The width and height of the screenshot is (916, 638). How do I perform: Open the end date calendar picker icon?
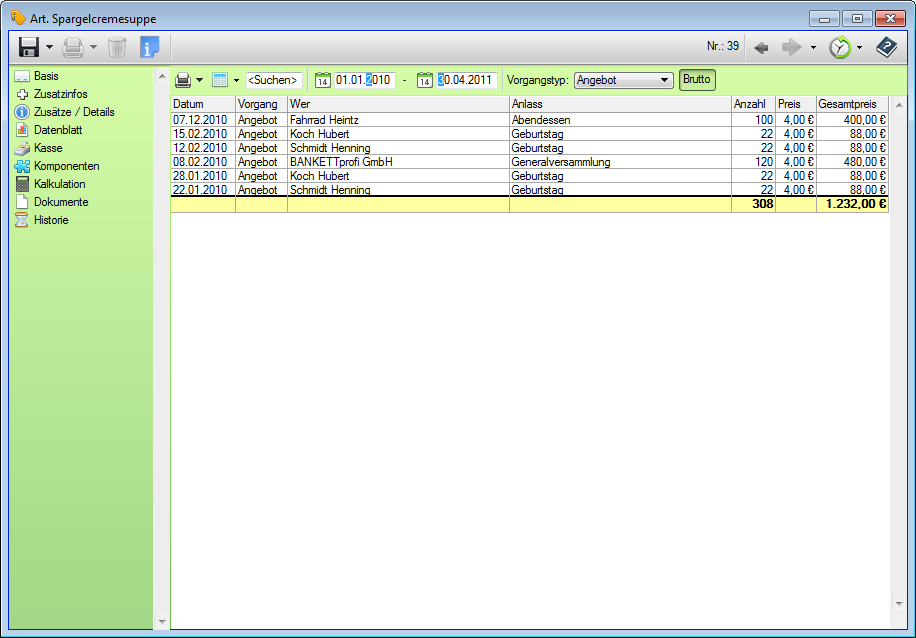click(425, 80)
